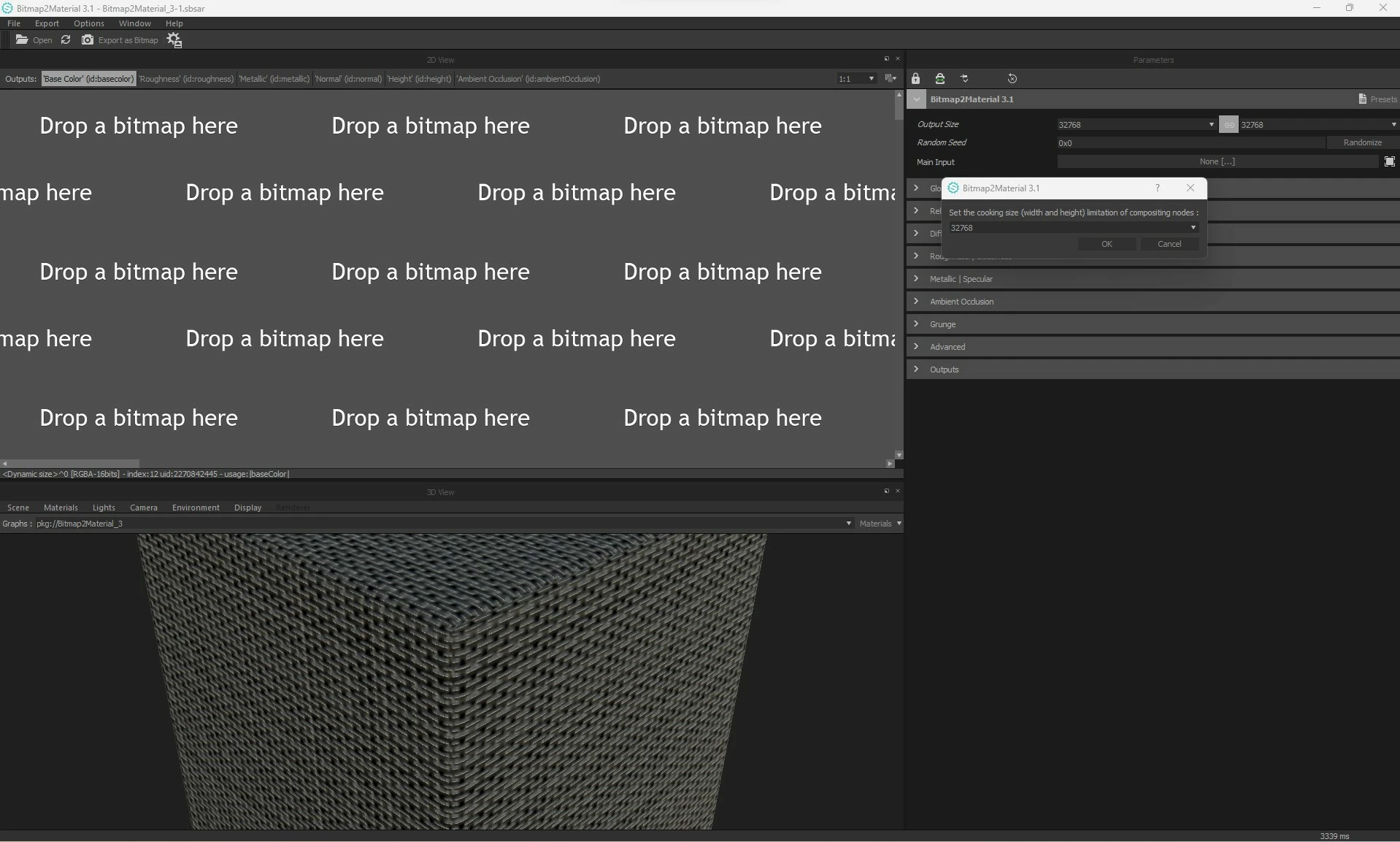Screen dimensions: 1400x842
Task: Click Cancel in the cooking size dialog
Action: coord(1169,244)
